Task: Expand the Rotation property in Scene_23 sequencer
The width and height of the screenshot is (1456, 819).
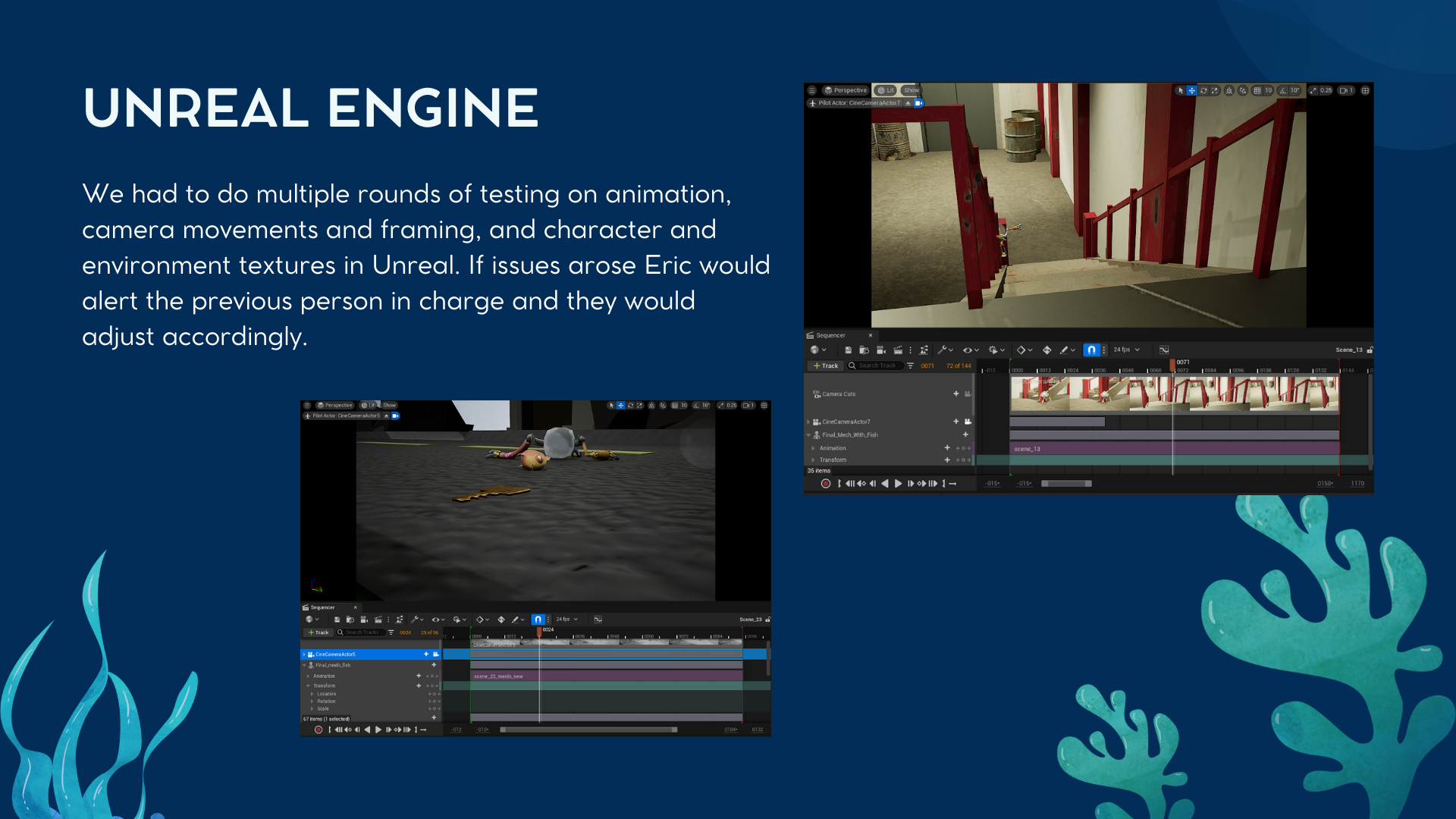Action: [x=312, y=701]
